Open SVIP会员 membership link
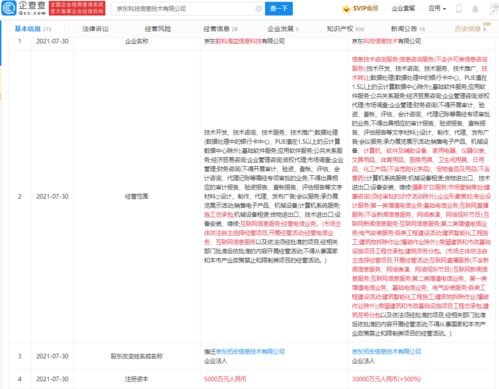The height and width of the screenshot is (389, 499). pos(365,8)
